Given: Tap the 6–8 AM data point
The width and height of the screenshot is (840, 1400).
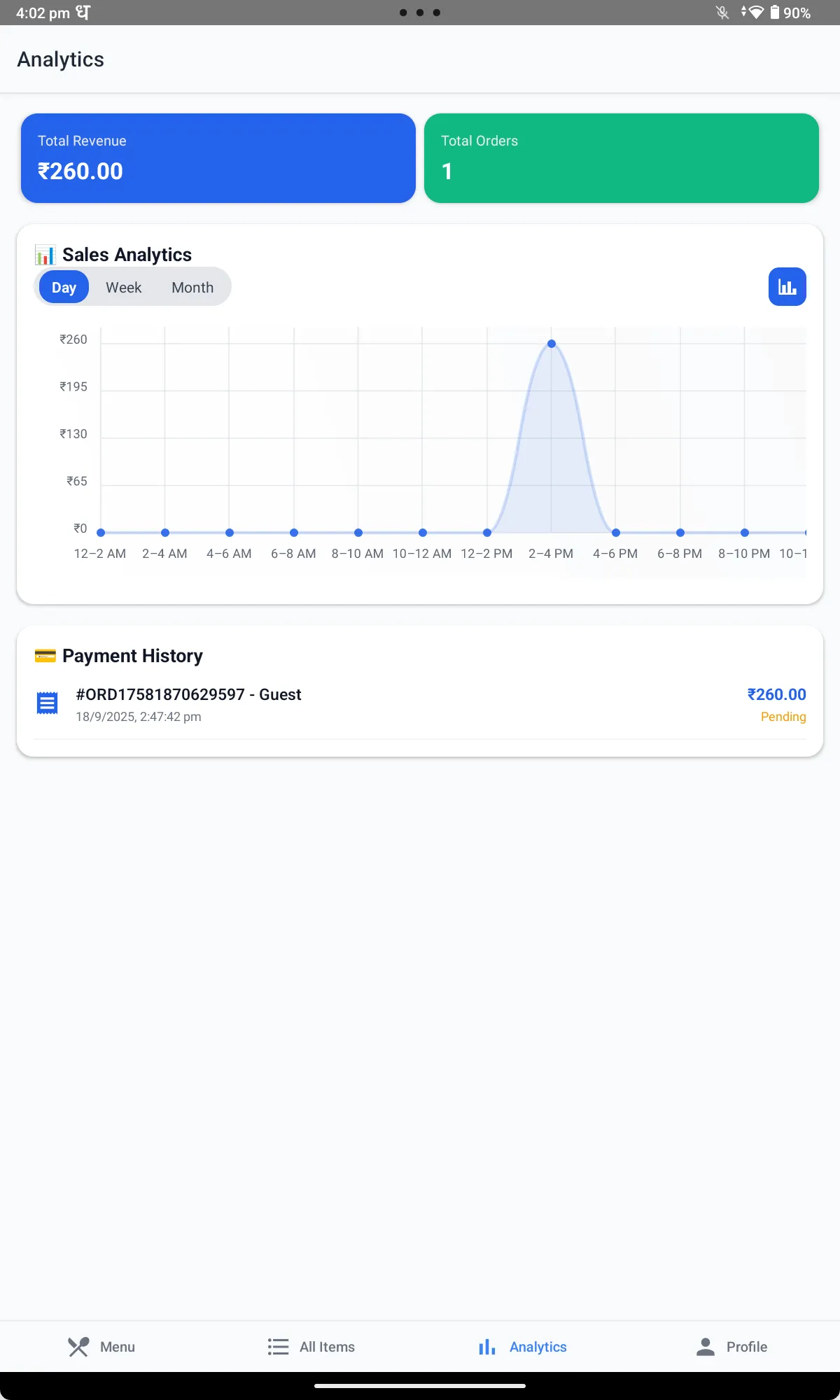Looking at the screenshot, I should click(294, 533).
